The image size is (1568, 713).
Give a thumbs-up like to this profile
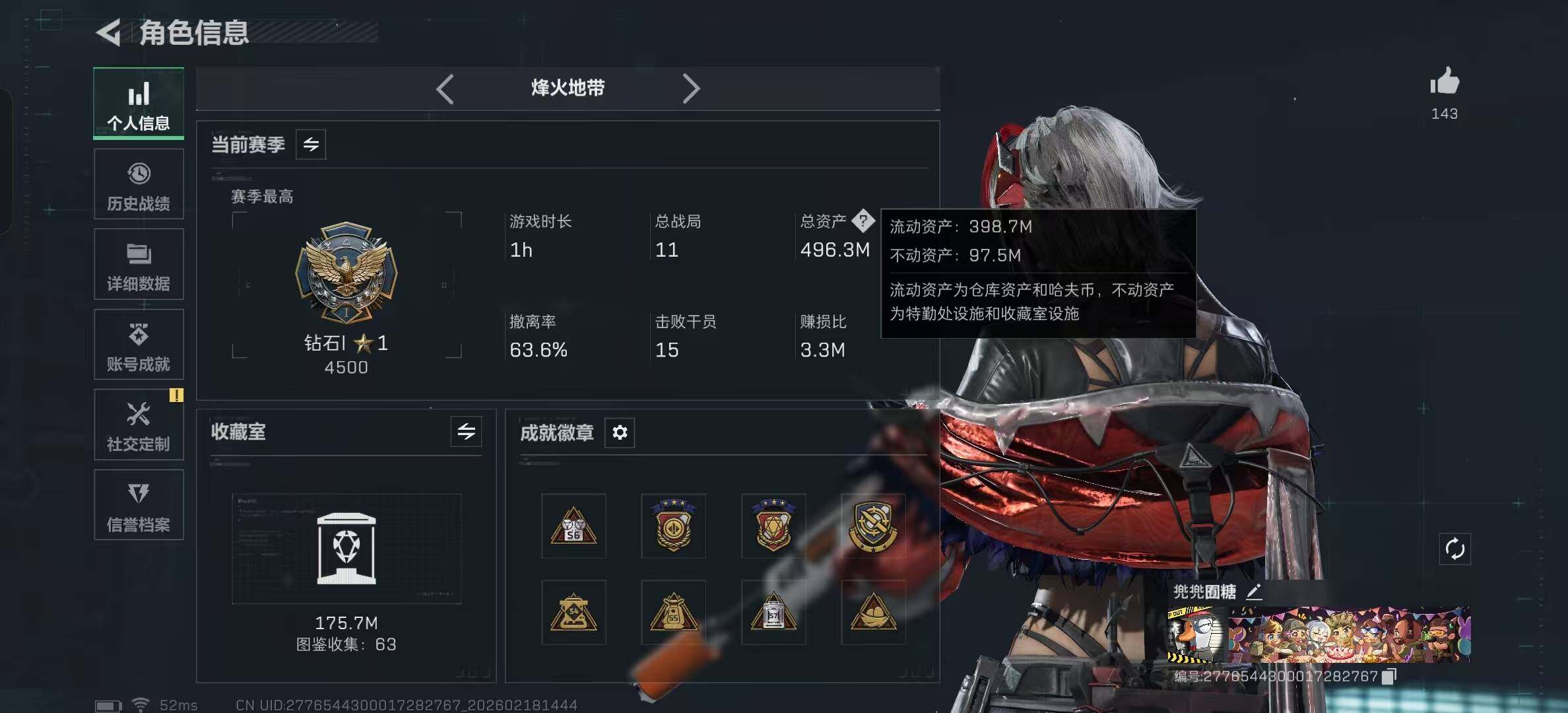tap(1444, 82)
